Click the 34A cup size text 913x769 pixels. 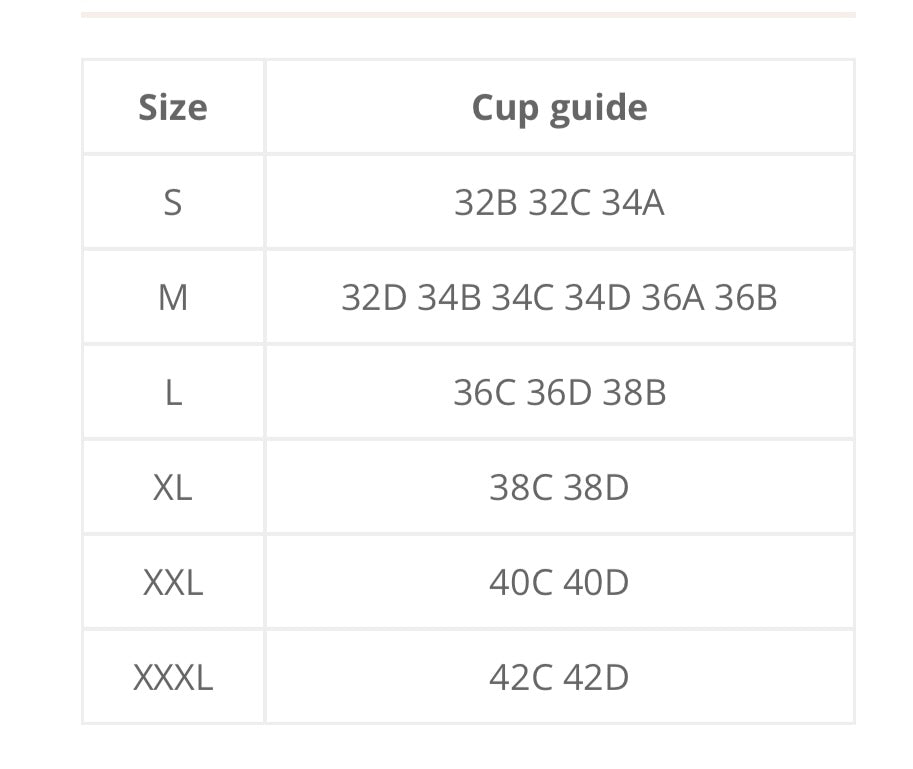pos(633,202)
